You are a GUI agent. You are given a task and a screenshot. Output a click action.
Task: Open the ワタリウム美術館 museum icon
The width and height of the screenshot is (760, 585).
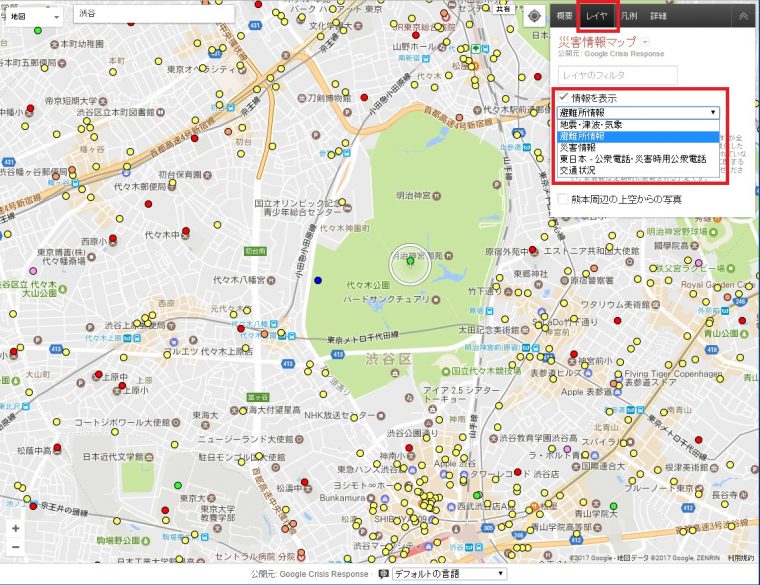(656, 304)
